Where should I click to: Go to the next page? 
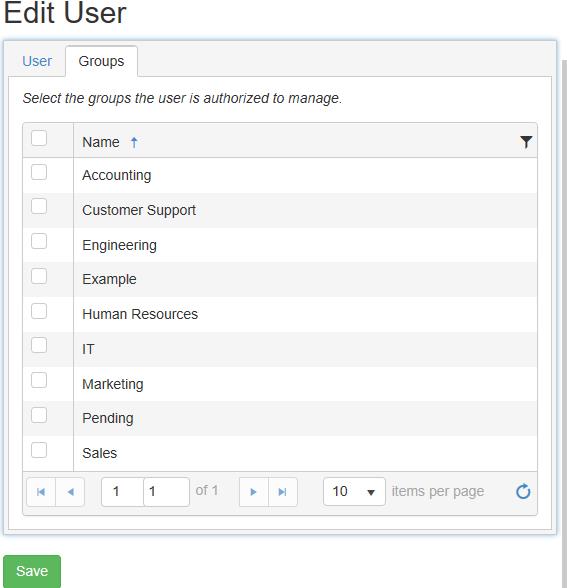[254, 492]
